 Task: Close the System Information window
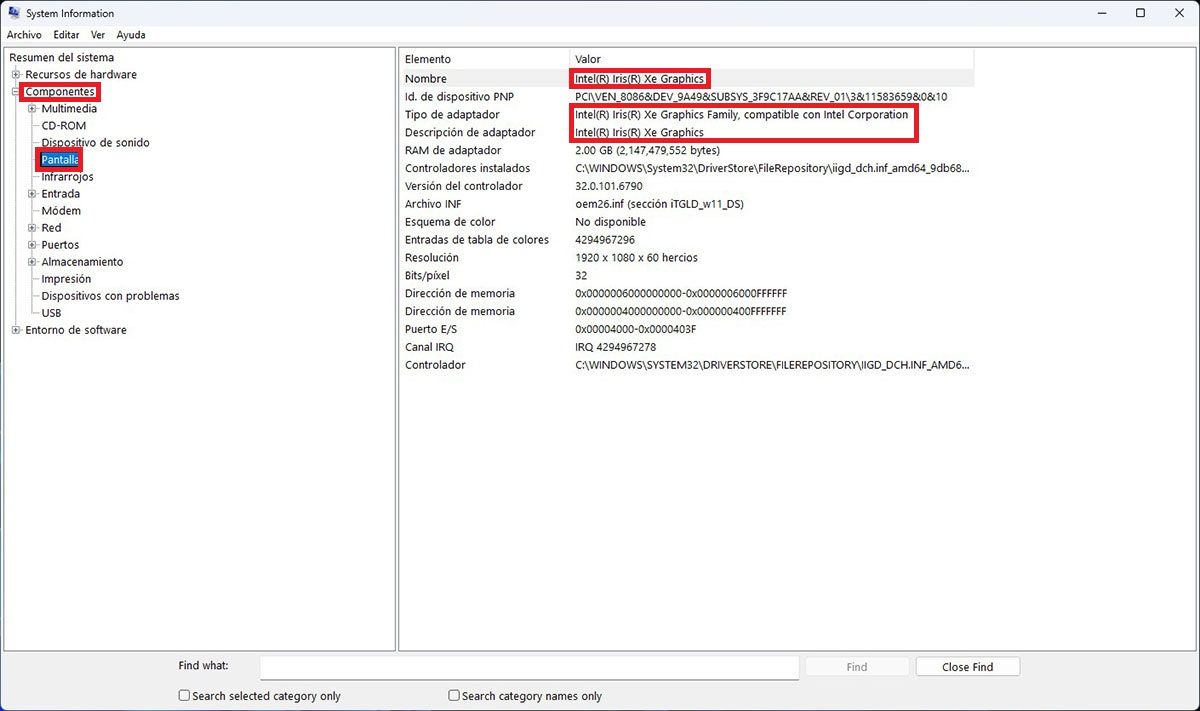click(x=1180, y=13)
